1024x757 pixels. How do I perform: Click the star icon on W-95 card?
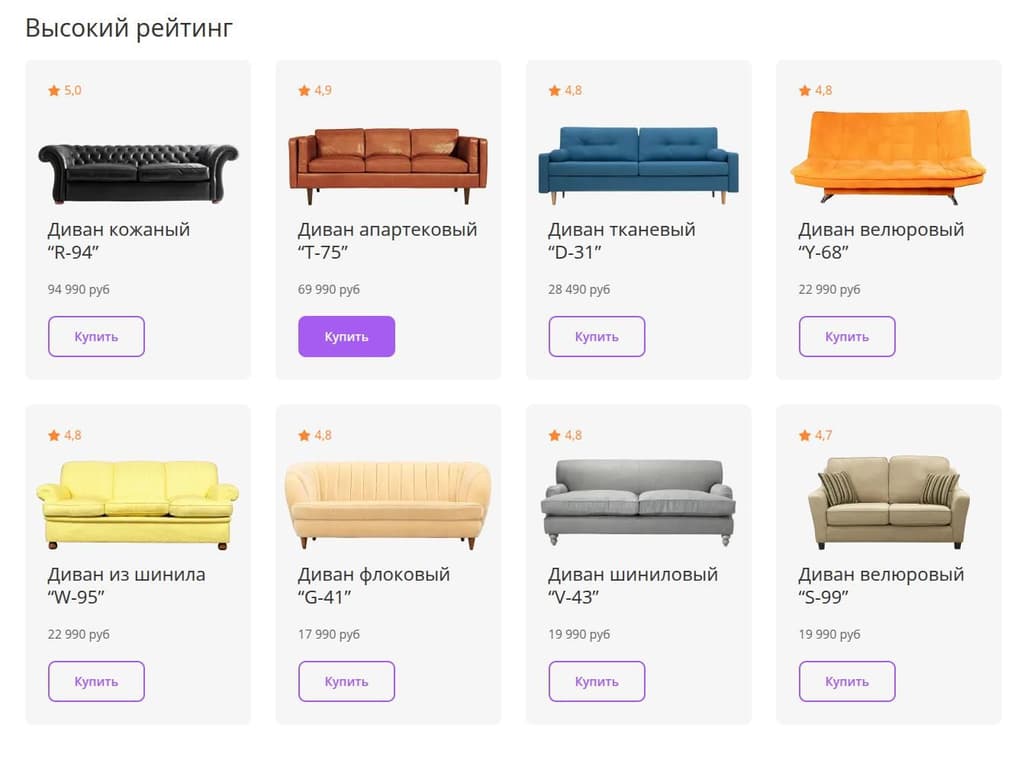(x=54, y=436)
